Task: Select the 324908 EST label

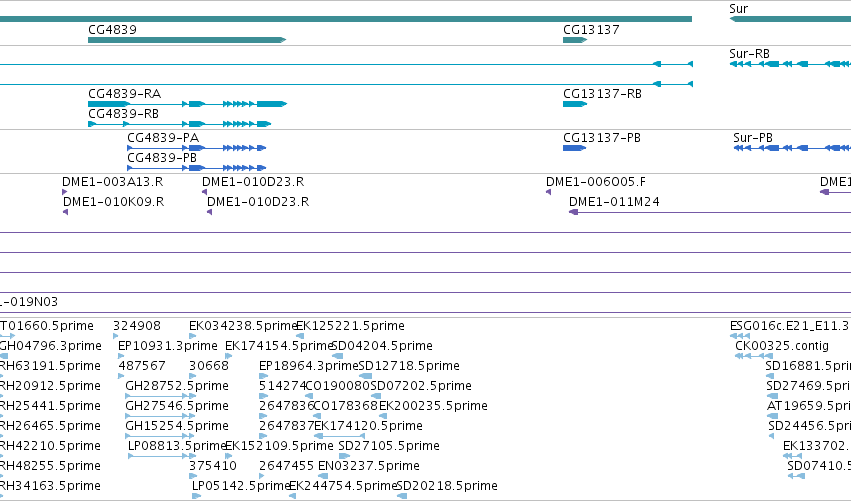Action: (137, 326)
